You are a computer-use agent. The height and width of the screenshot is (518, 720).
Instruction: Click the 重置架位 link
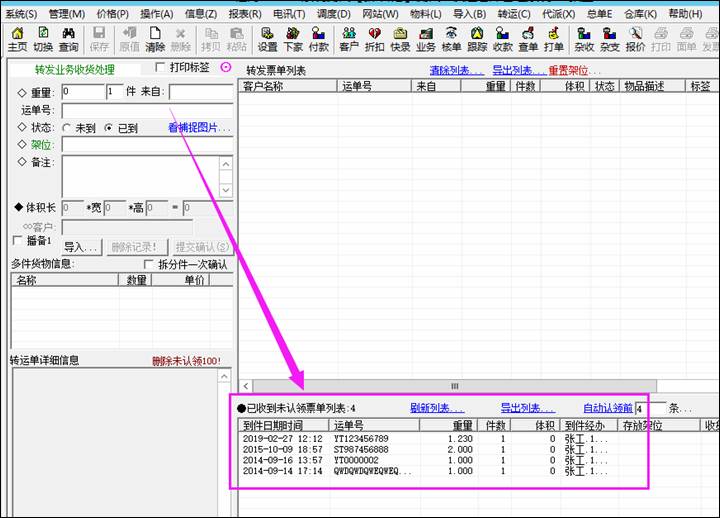pos(574,70)
